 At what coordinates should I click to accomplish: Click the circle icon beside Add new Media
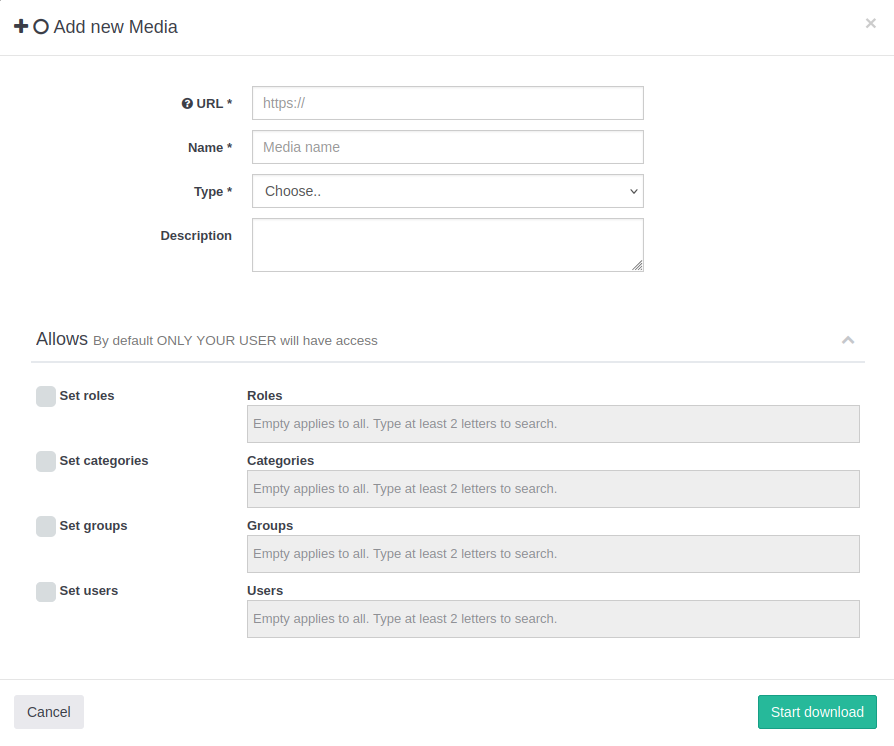[41, 27]
